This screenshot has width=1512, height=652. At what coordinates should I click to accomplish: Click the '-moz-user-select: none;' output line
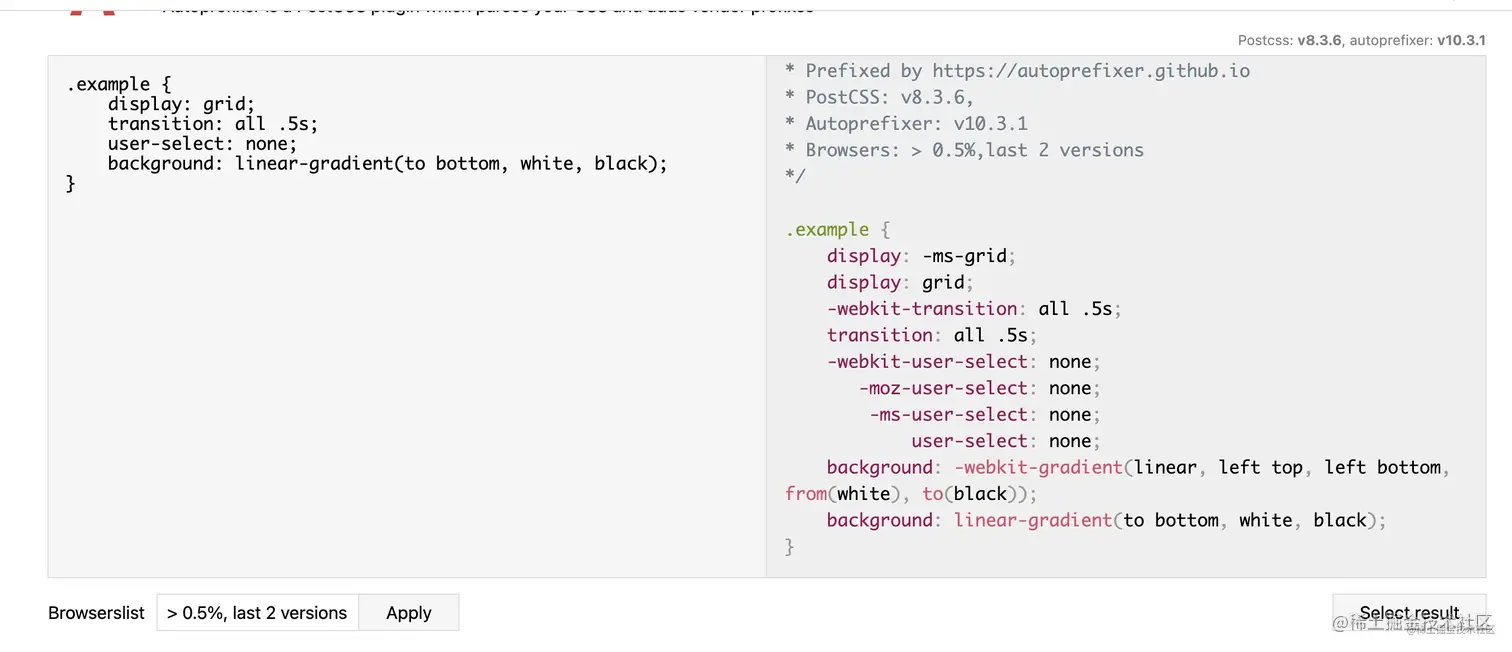[x=980, y=388]
